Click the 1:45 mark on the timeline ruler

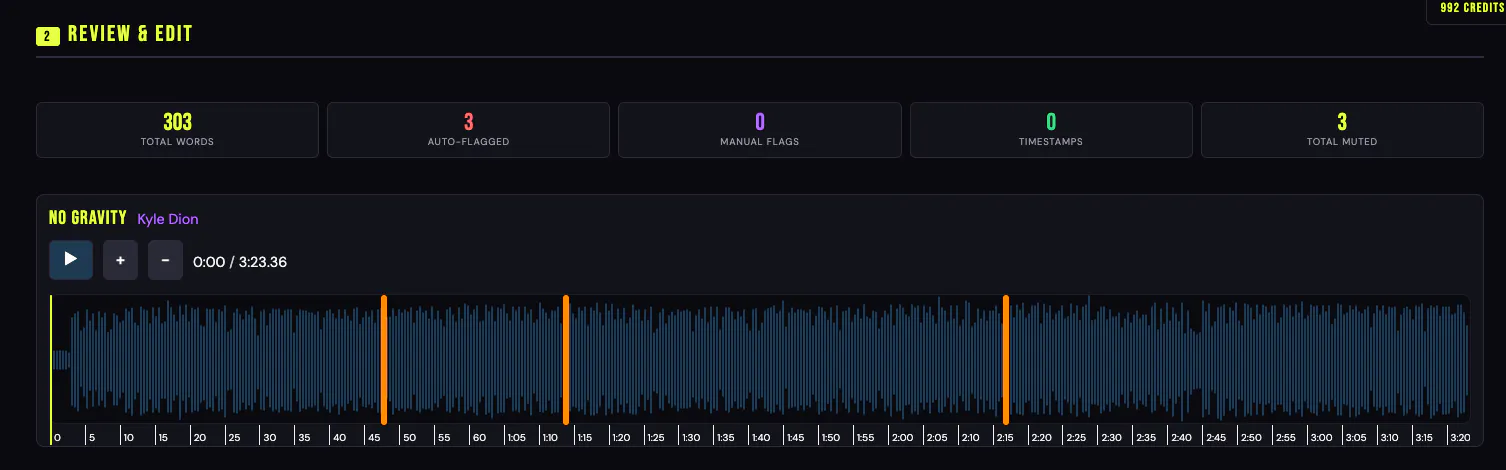(795, 437)
